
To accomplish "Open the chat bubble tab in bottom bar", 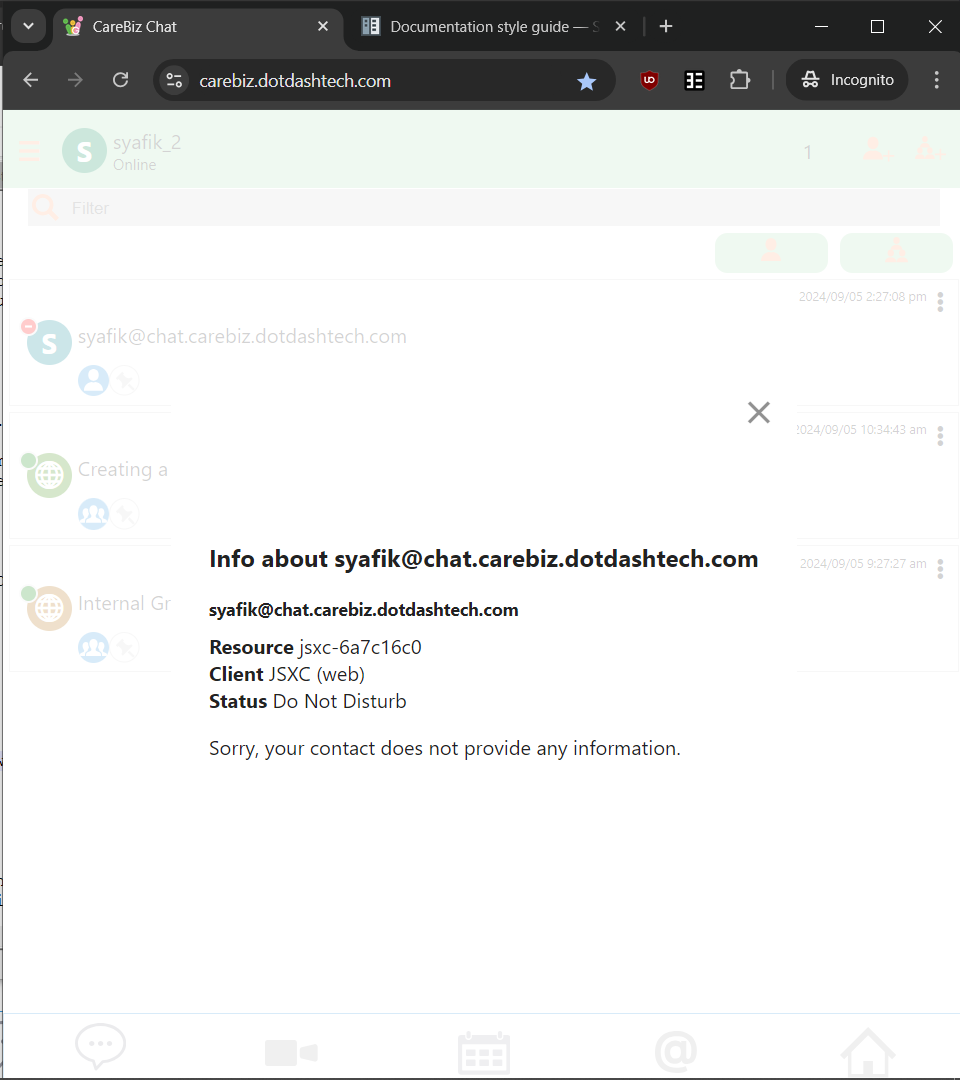I will point(101,1048).
